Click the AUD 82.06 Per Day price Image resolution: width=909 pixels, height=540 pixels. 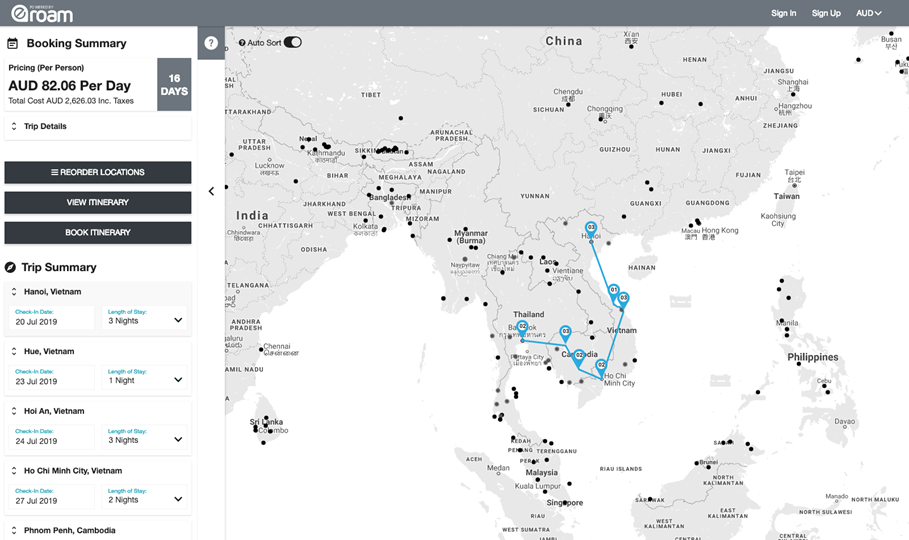click(x=70, y=86)
